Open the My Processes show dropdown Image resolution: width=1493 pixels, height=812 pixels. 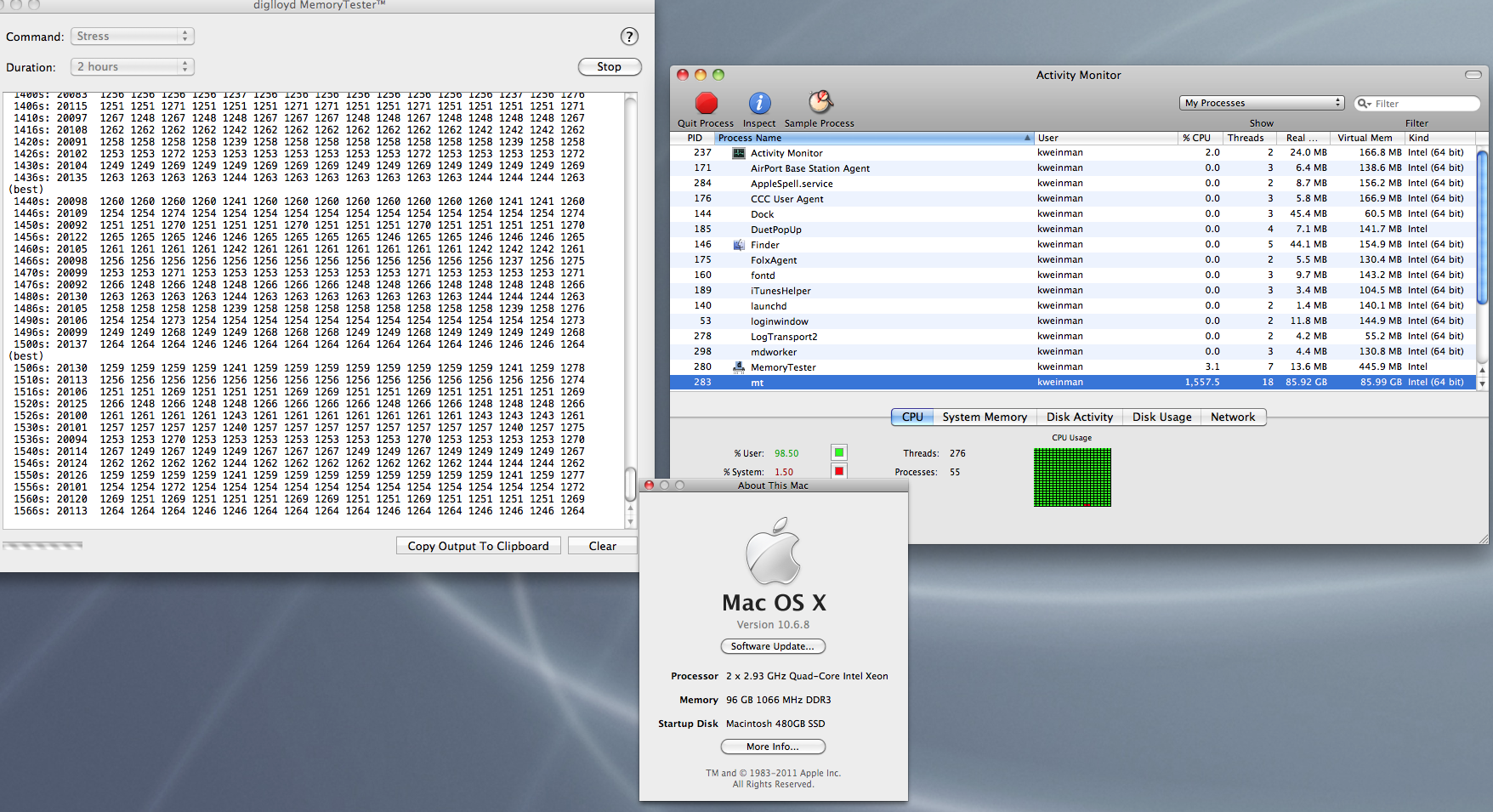pyautogui.click(x=1261, y=103)
